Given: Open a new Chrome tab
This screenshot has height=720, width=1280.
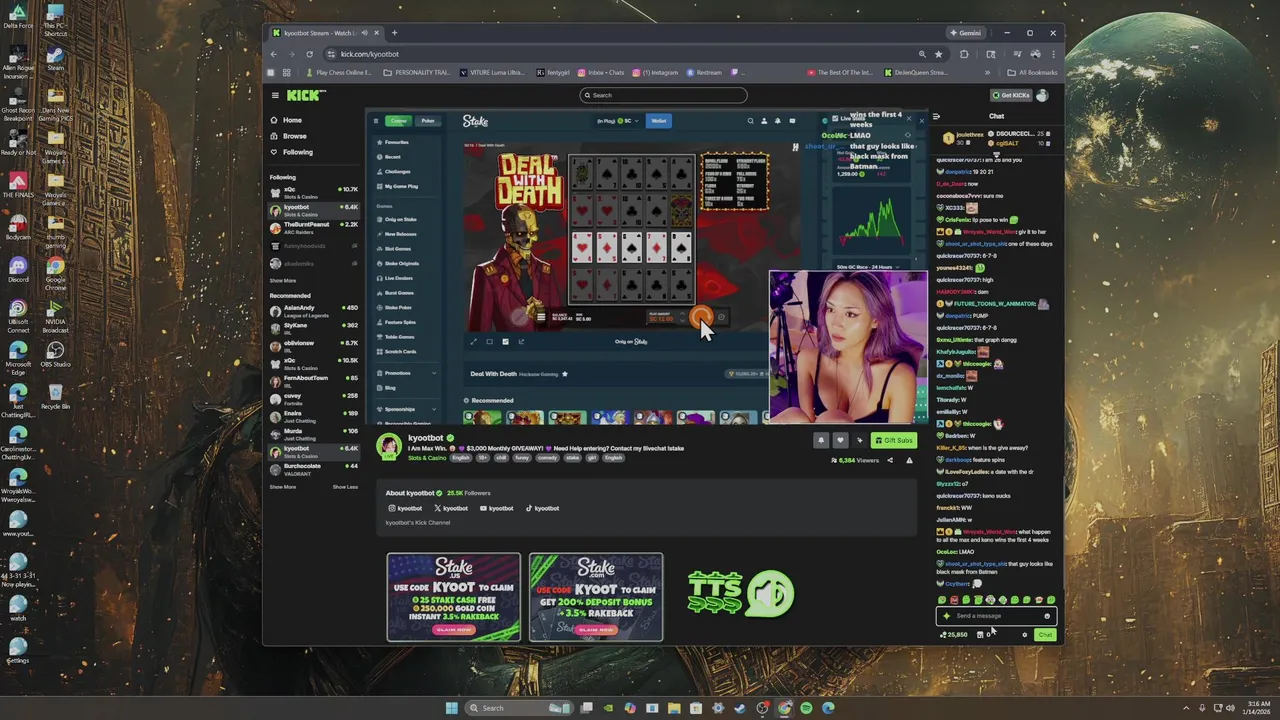Looking at the screenshot, I should [x=394, y=33].
